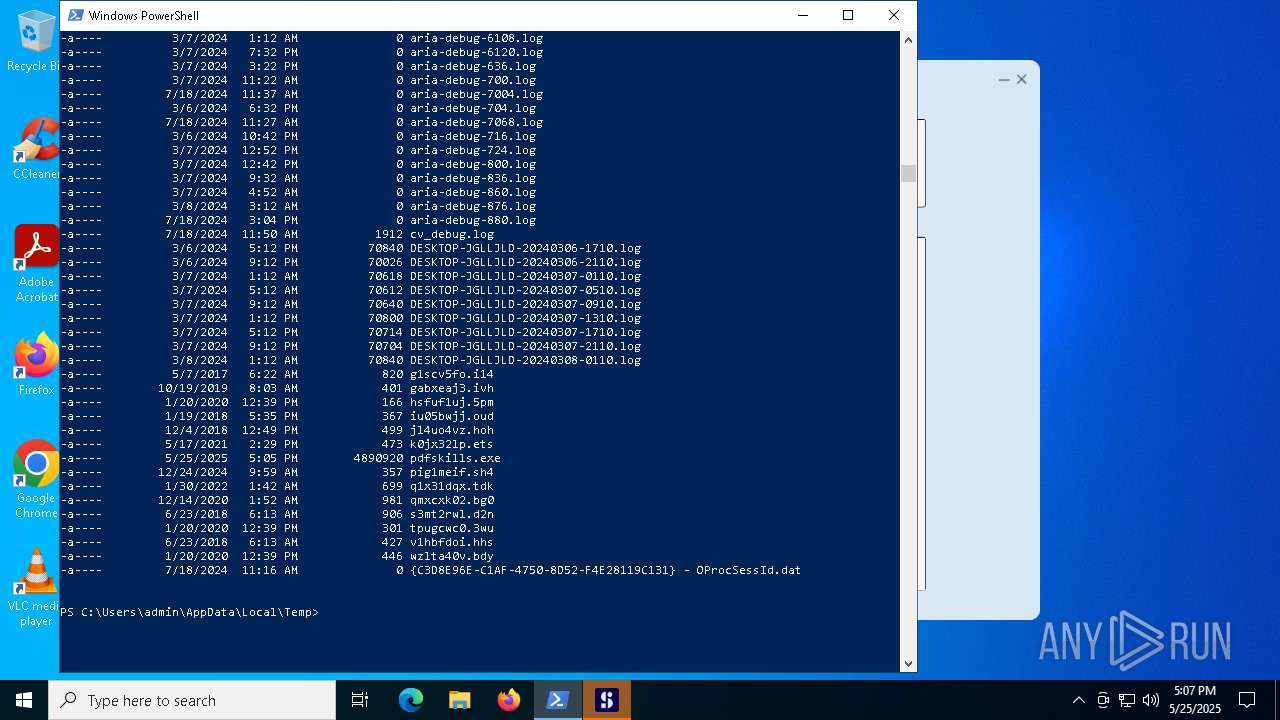This screenshot has height=720, width=1280.
Task: Click the PowerShell vertical scrollbar thumb
Action: pyautogui.click(x=908, y=174)
